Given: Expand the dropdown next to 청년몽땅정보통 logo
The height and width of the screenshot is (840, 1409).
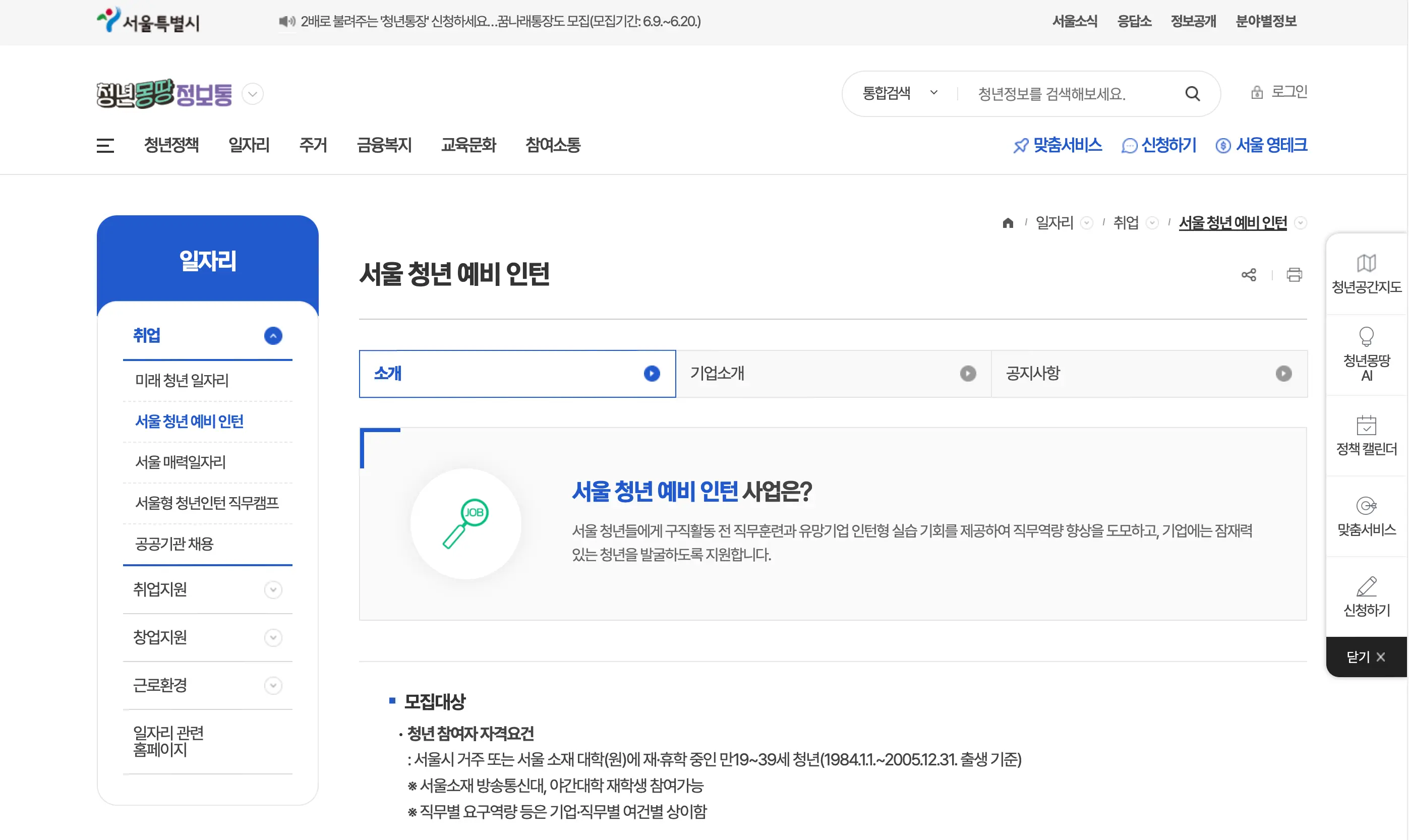Looking at the screenshot, I should [253, 94].
